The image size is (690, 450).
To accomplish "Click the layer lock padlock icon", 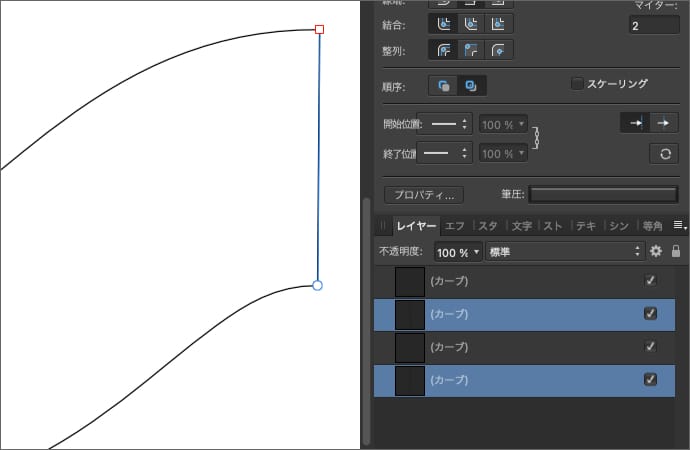I will tap(676, 252).
